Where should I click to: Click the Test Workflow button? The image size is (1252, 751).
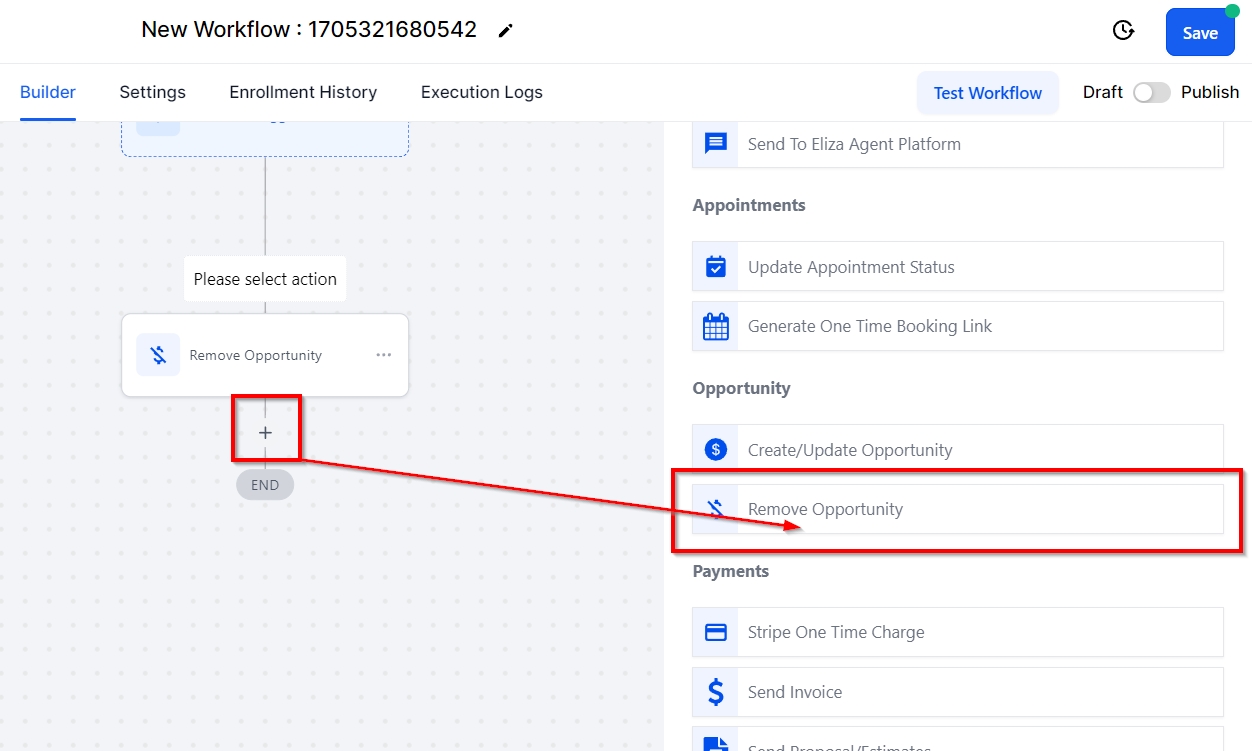coord(987,93)
